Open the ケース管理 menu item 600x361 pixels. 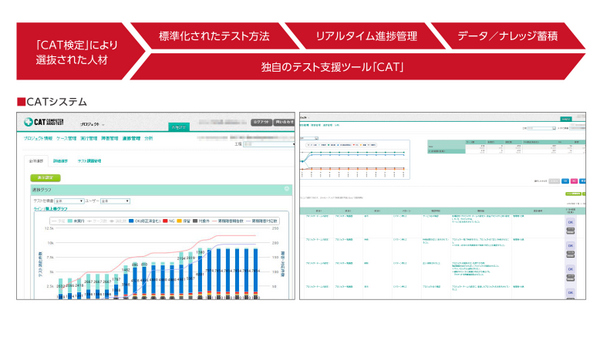click(x=66, y=138)
